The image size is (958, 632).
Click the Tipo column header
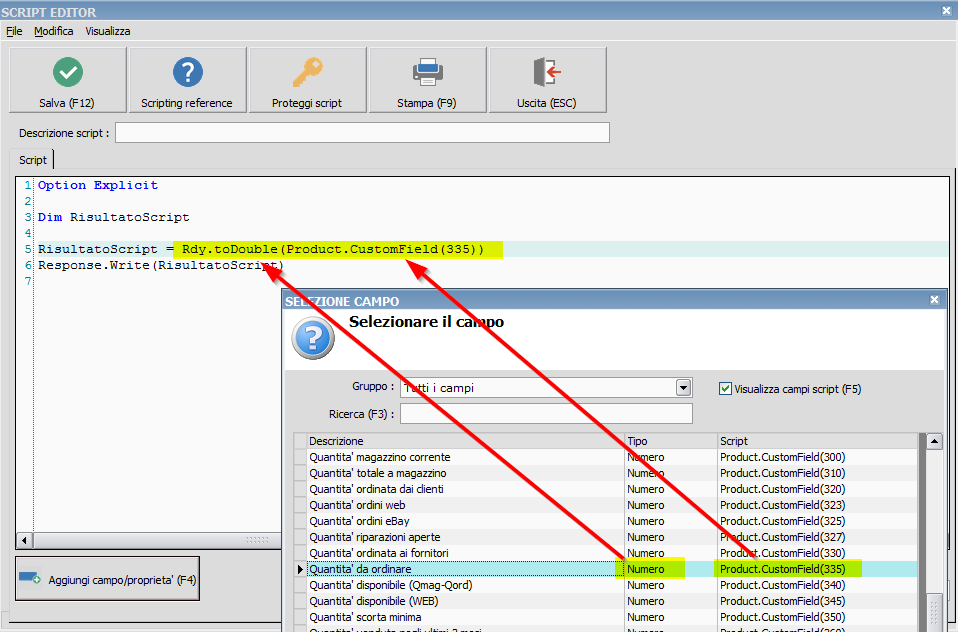tap(671, 441)
